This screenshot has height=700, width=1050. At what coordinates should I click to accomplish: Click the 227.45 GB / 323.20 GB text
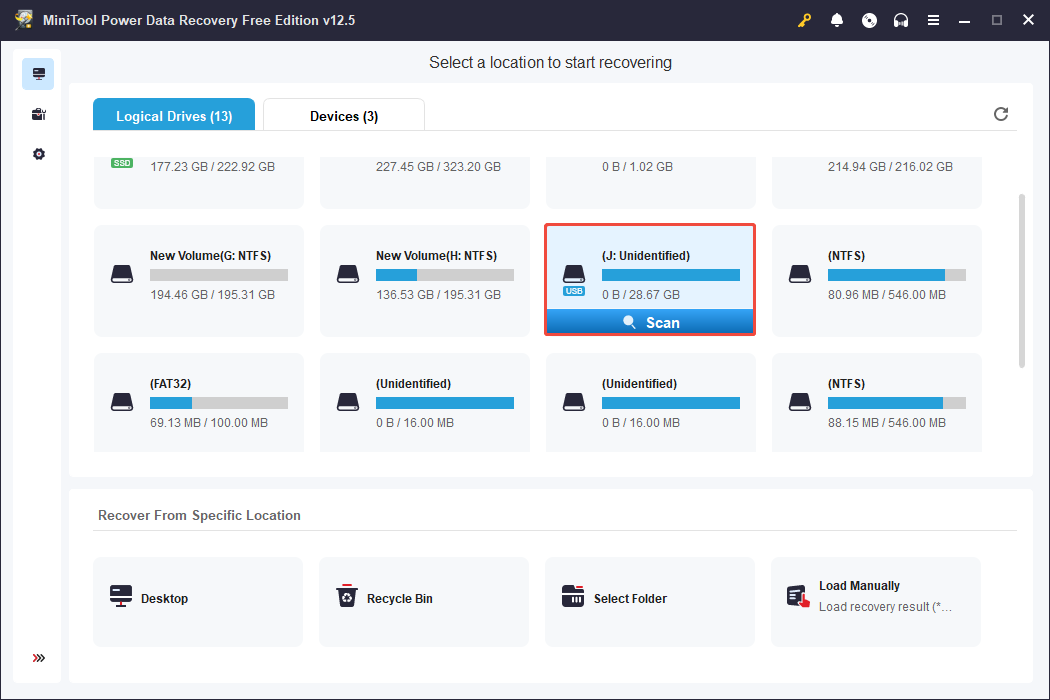(x=438, y=167)
